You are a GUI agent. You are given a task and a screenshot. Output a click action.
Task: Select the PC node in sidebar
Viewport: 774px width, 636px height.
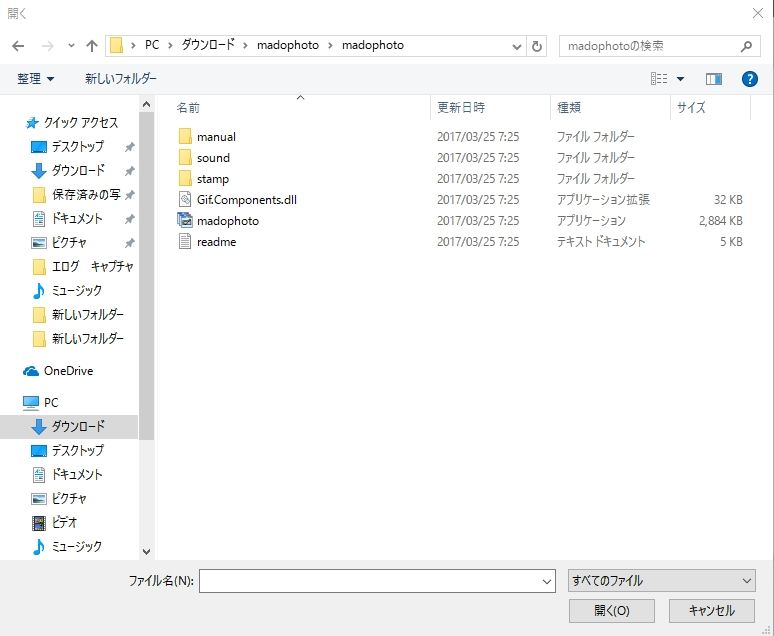51,403
